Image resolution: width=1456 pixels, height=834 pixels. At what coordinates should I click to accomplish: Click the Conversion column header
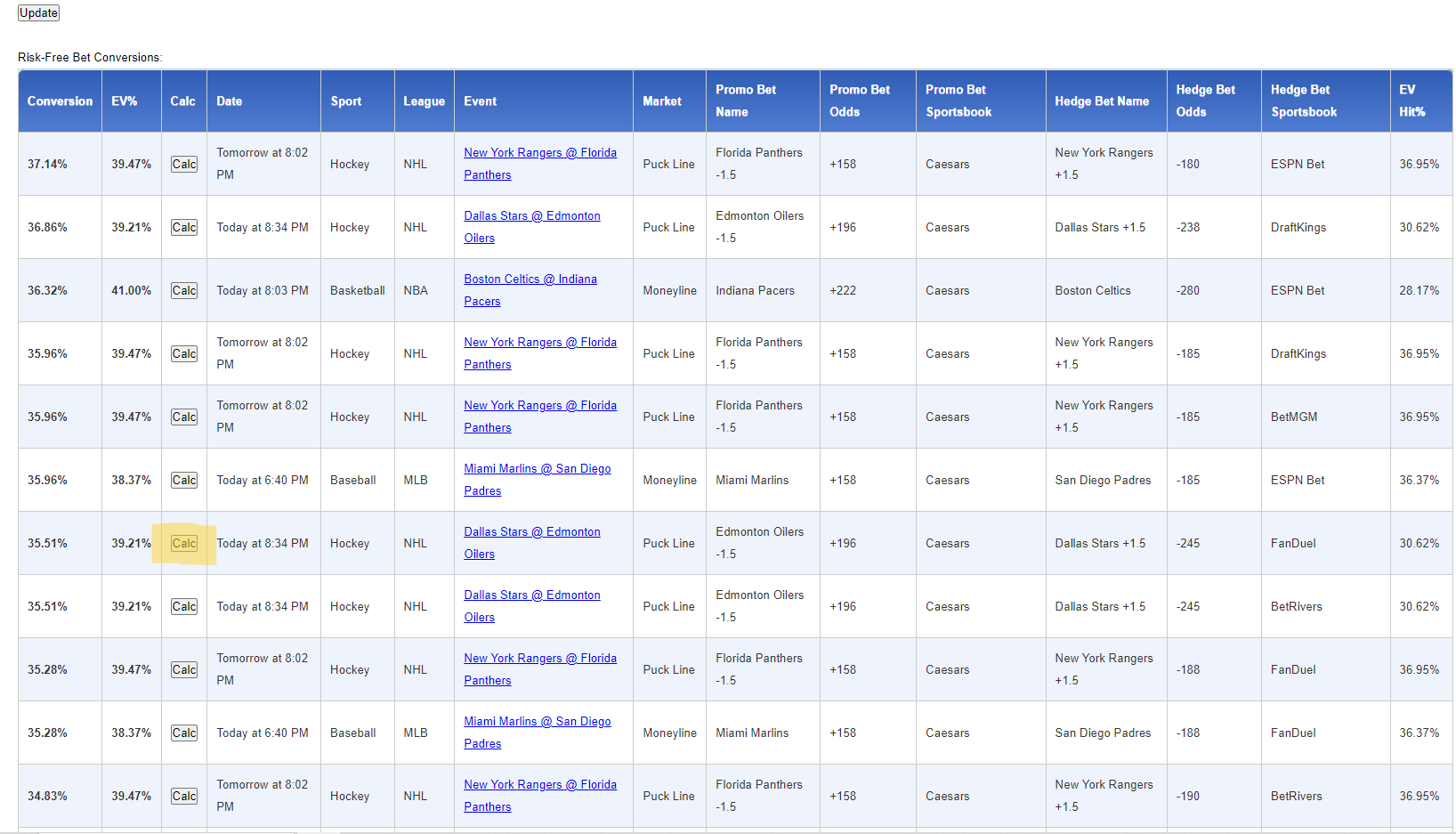click(x=60, y=101)
